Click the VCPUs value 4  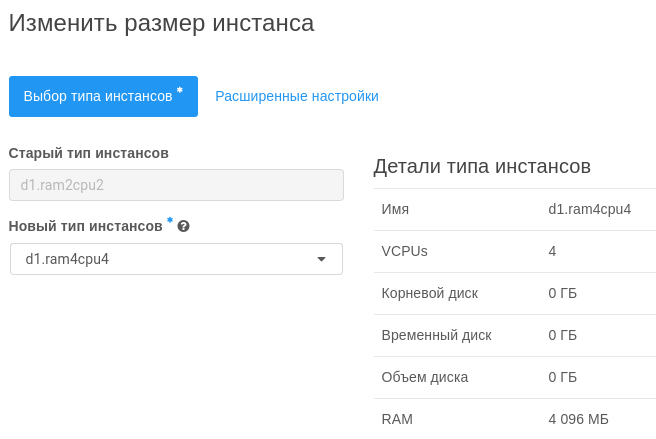tap(552, 251)
